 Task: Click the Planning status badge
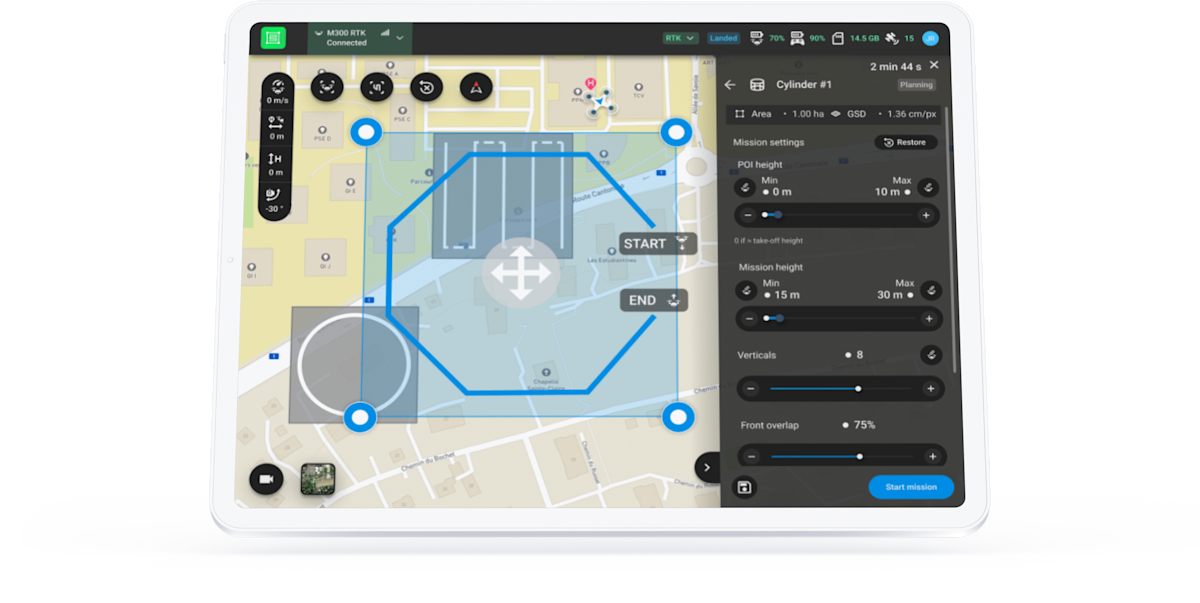[x=916, y=85]
